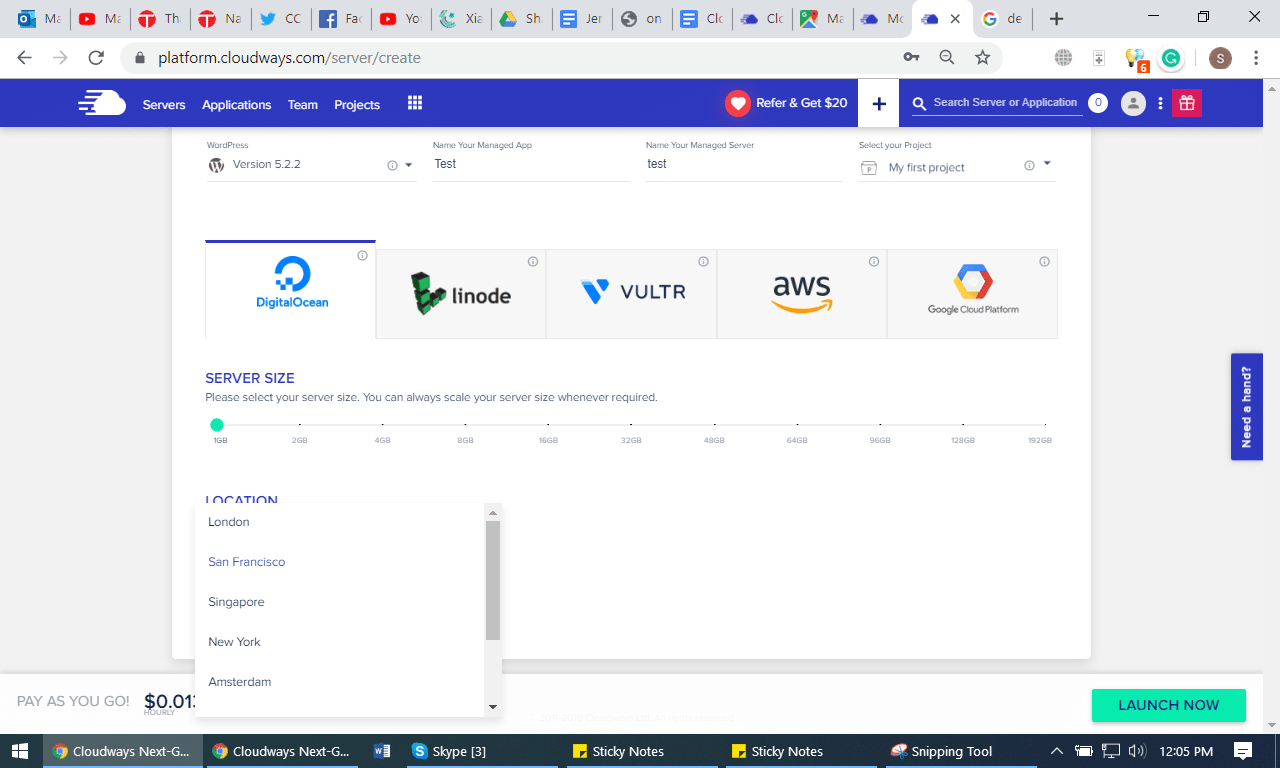
Task: Open the notifications counter badge
Action: tap(1098, 103)
